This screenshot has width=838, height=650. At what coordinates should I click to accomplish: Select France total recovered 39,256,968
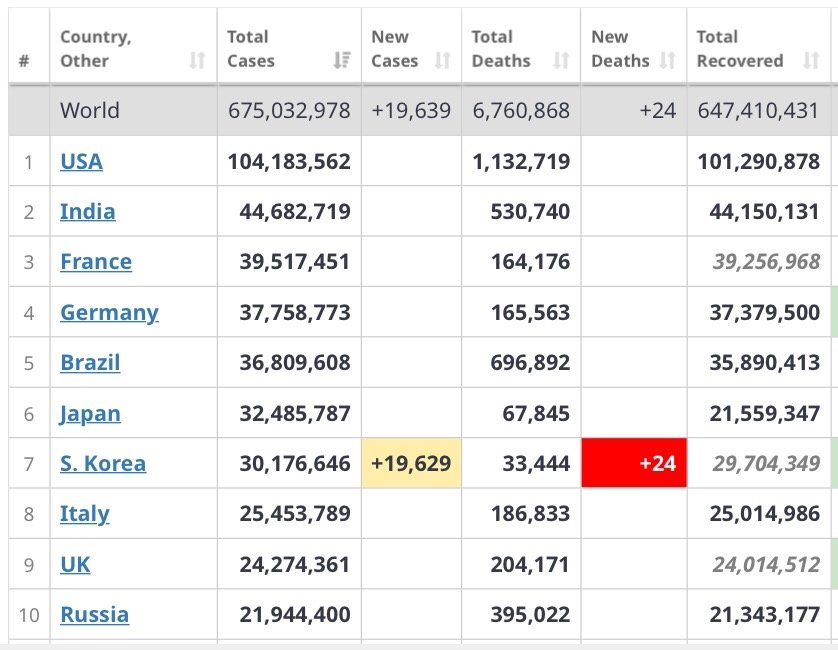[766, 262]
